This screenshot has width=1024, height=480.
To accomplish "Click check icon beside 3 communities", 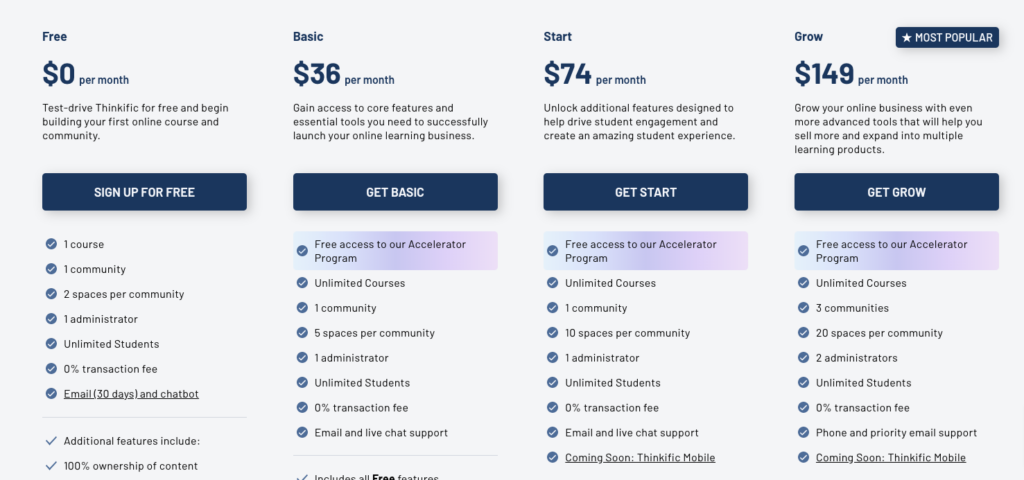I will 803,308.
